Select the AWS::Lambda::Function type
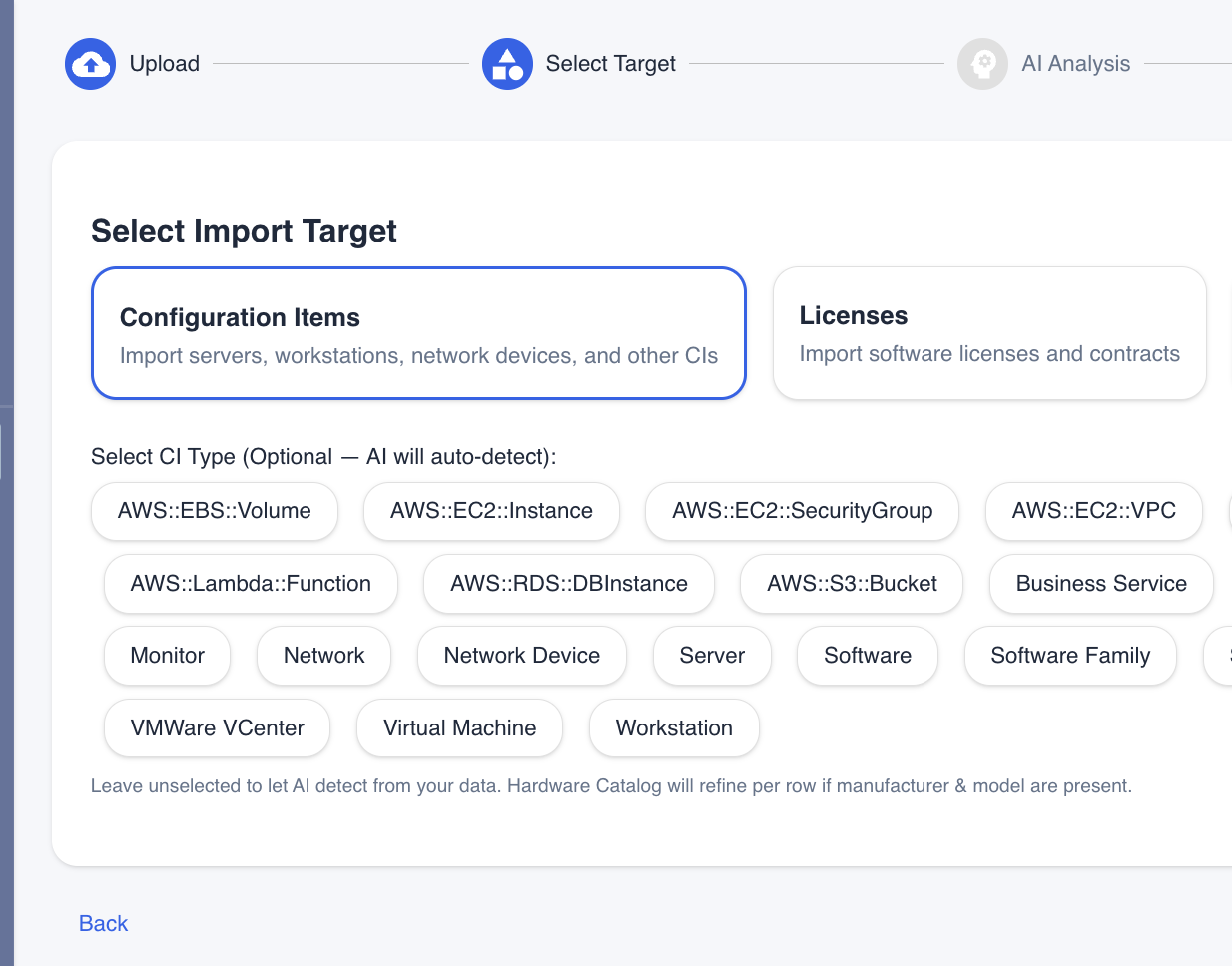 [x=251, y=584]
